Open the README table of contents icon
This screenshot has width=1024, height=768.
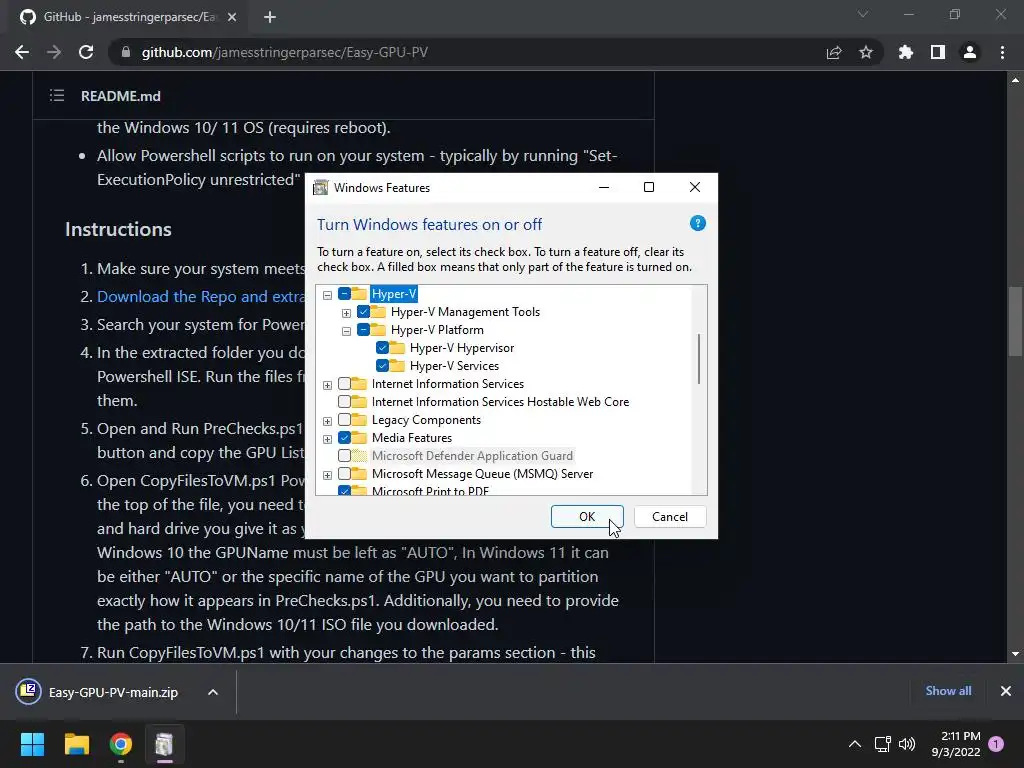coord(57,96)
